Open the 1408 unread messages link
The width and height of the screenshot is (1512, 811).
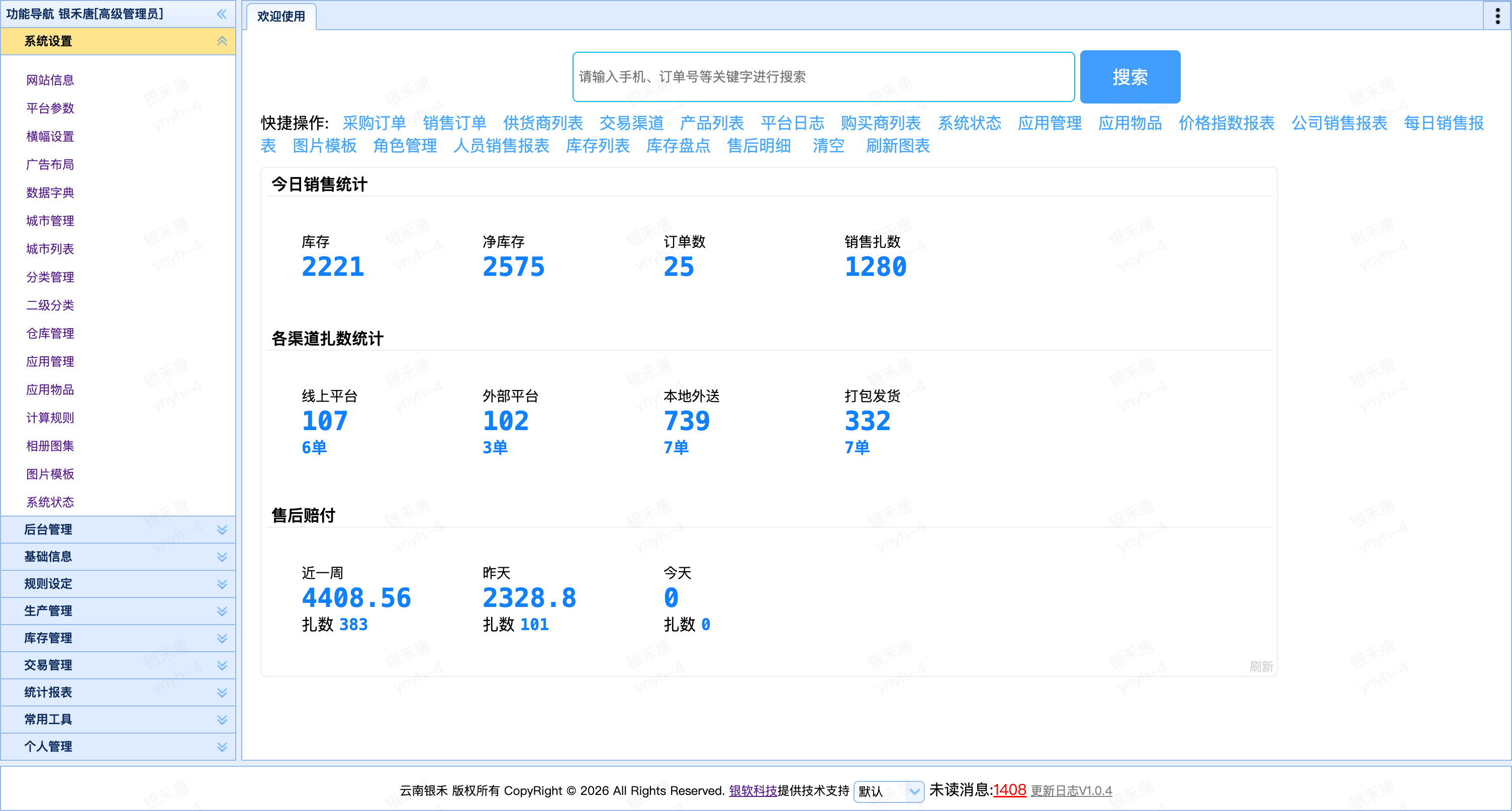coord(1009,790)
